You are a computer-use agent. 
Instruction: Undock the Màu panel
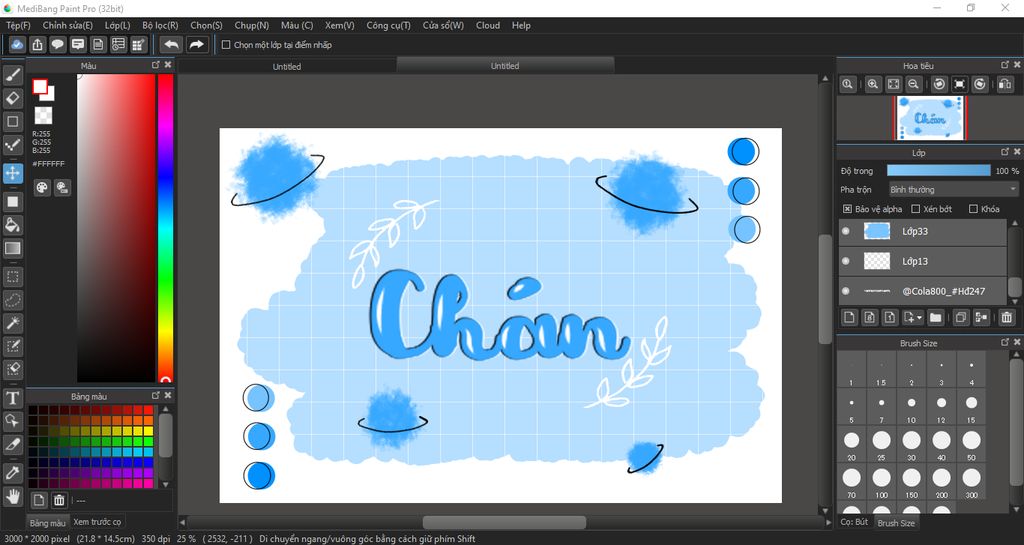point(155,65)
